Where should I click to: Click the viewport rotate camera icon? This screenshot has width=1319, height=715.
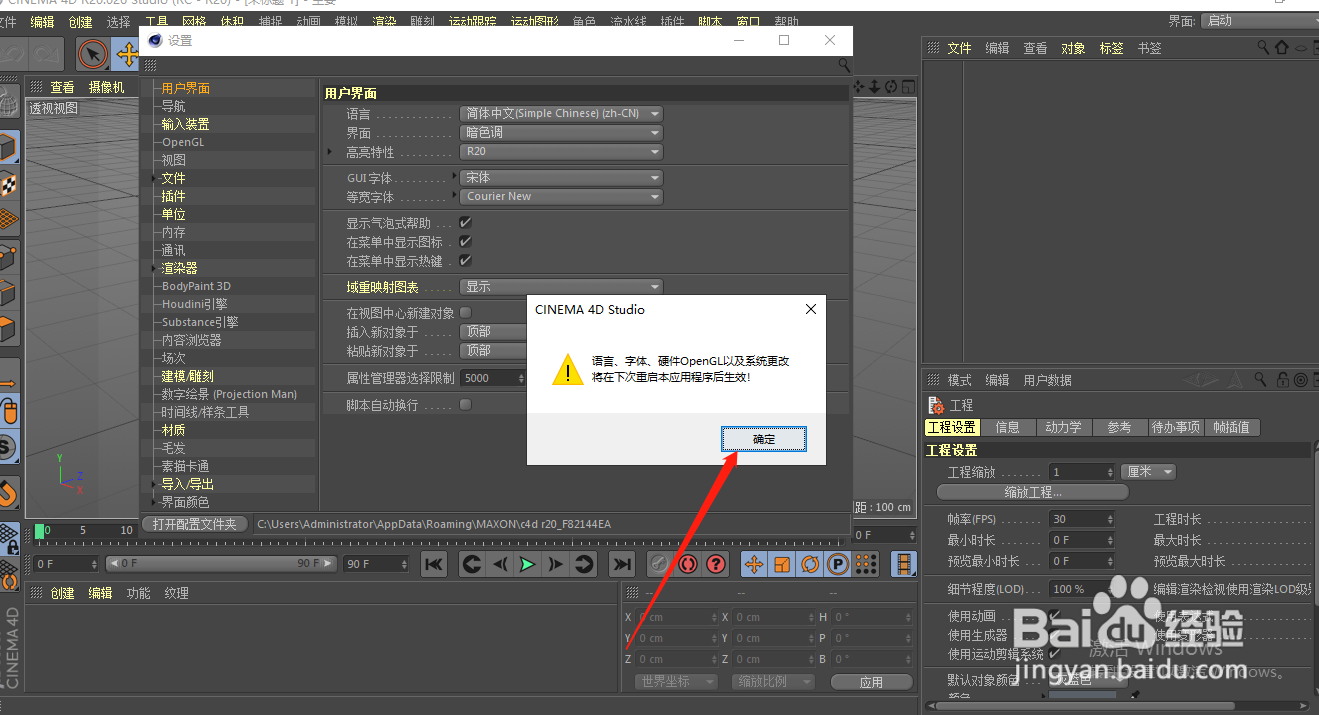[x=890, y=87]
